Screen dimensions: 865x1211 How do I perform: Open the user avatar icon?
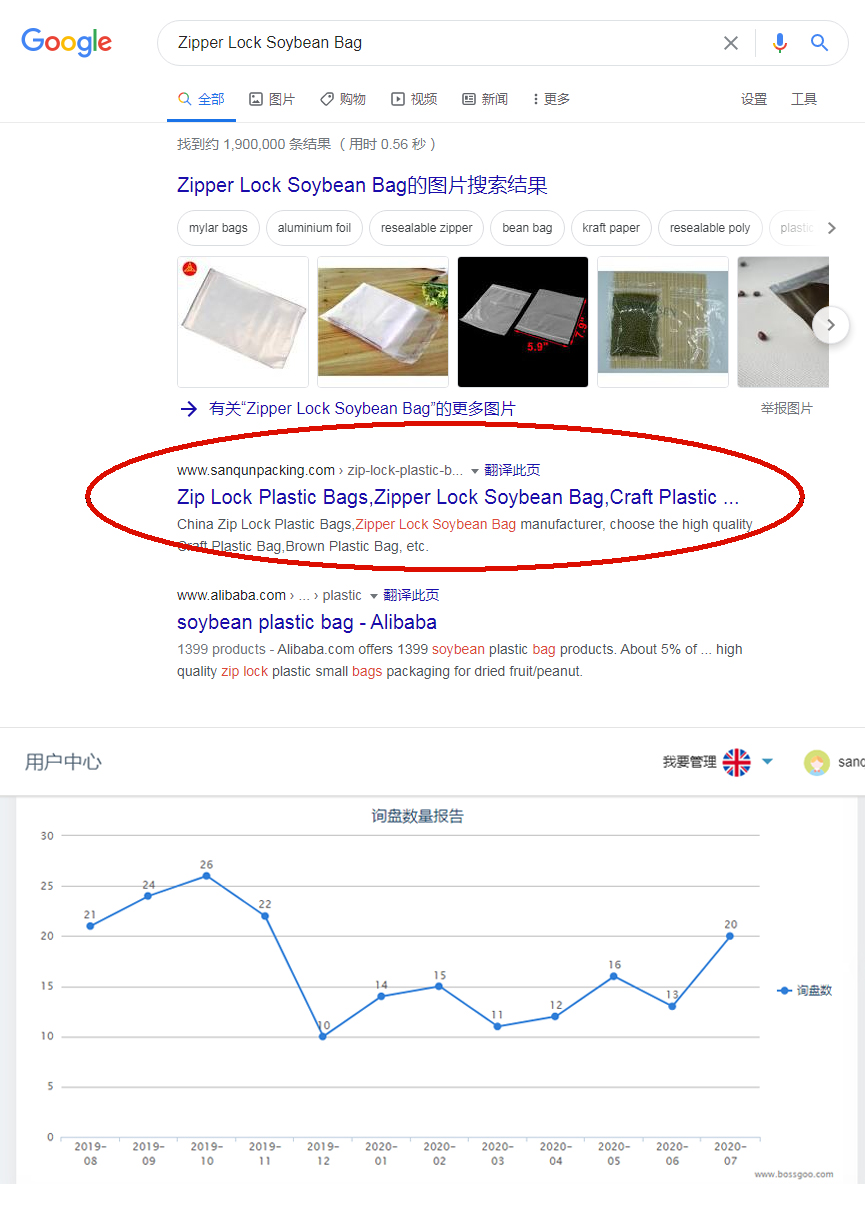817,763
